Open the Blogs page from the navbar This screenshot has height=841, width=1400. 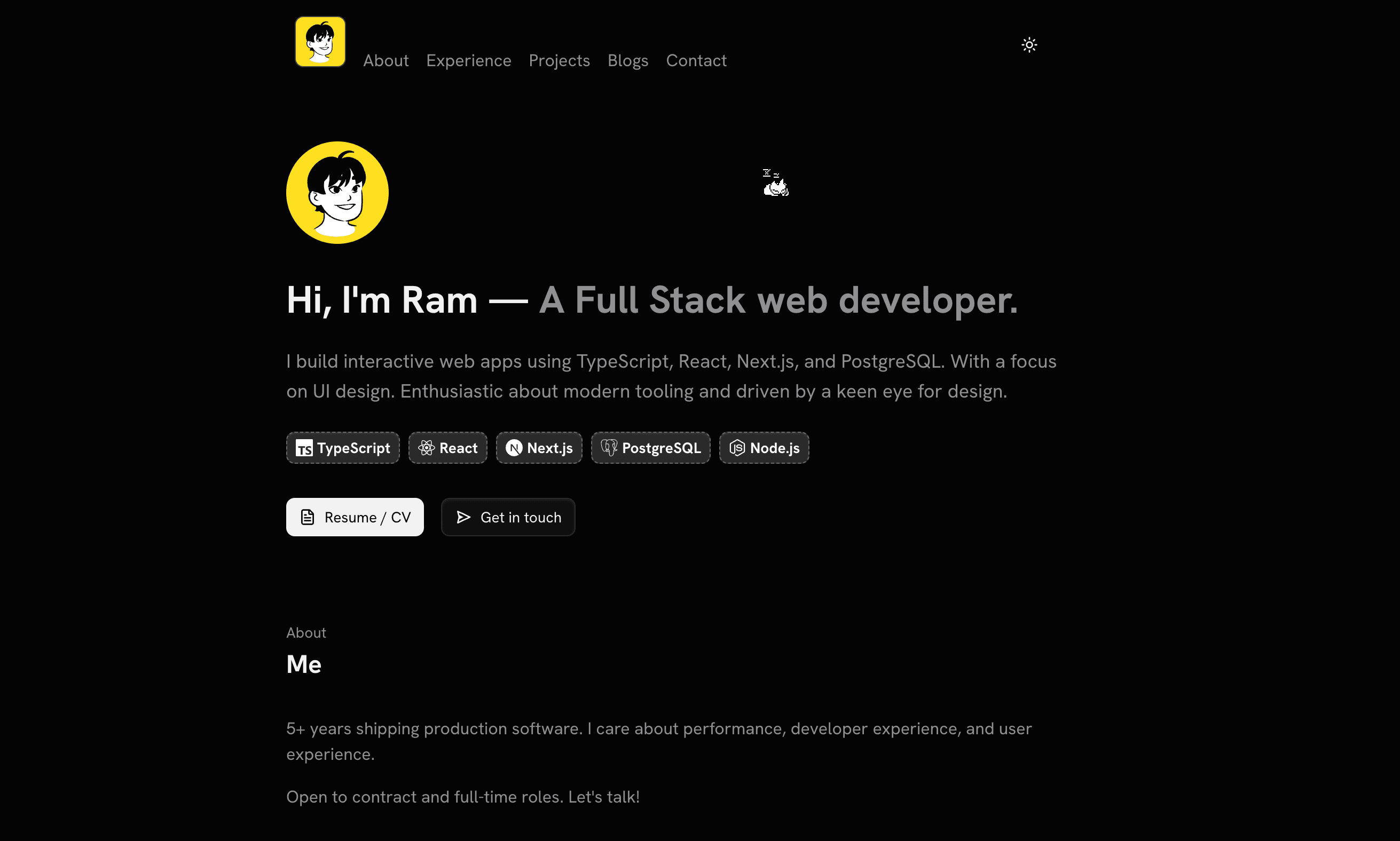(x=628, y=61)
